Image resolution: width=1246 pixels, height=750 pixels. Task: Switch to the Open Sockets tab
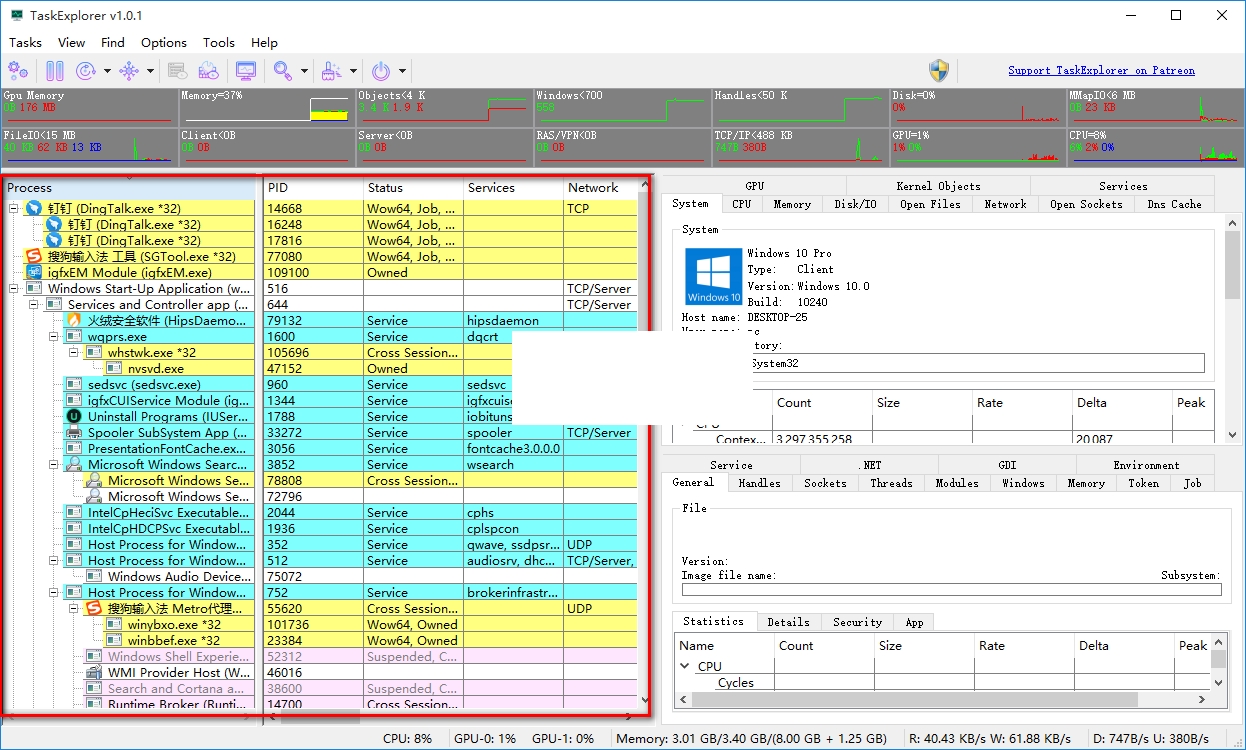click(x=1086, y=204)
